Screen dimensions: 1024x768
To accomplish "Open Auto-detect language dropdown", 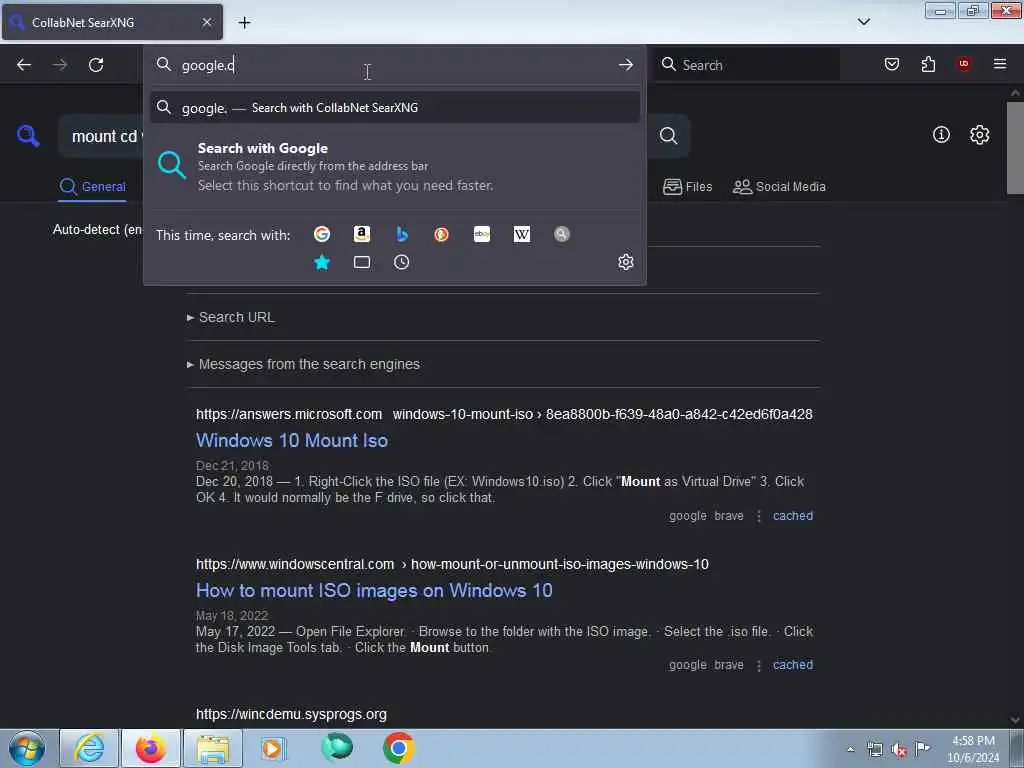I will click(x=98, y=230).
